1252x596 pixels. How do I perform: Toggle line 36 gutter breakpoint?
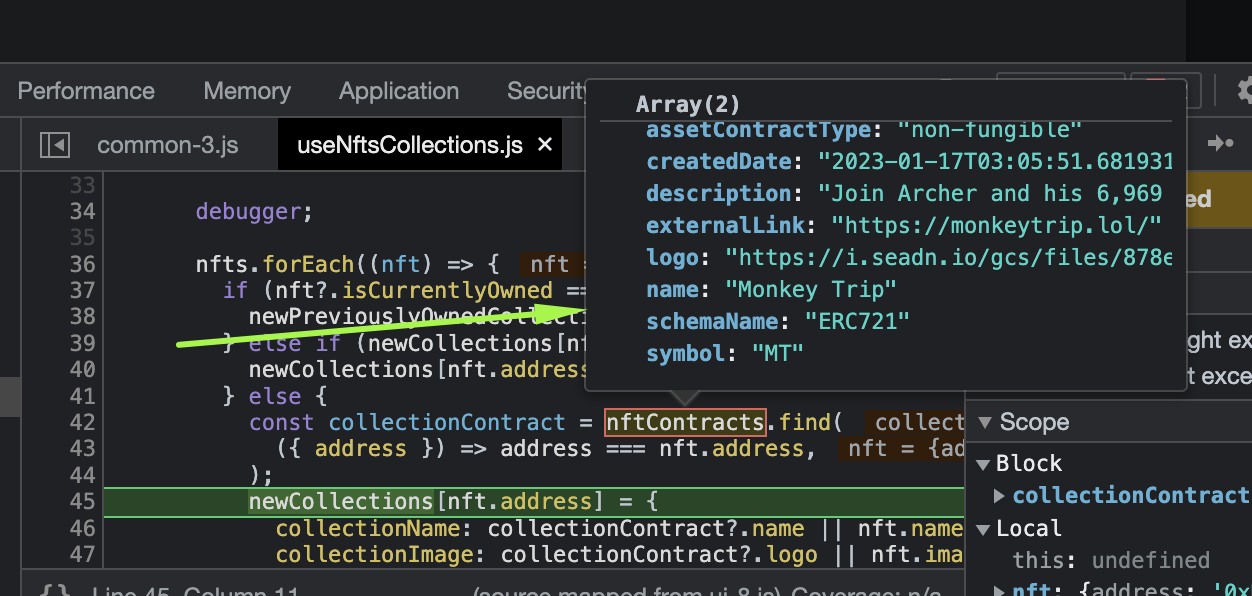click(x=83, y=263)
